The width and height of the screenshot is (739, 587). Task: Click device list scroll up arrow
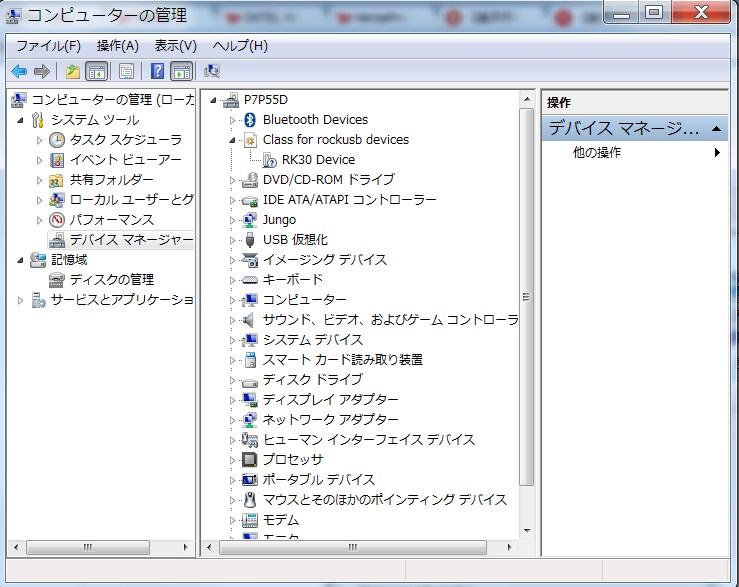(x=527, y=99)
